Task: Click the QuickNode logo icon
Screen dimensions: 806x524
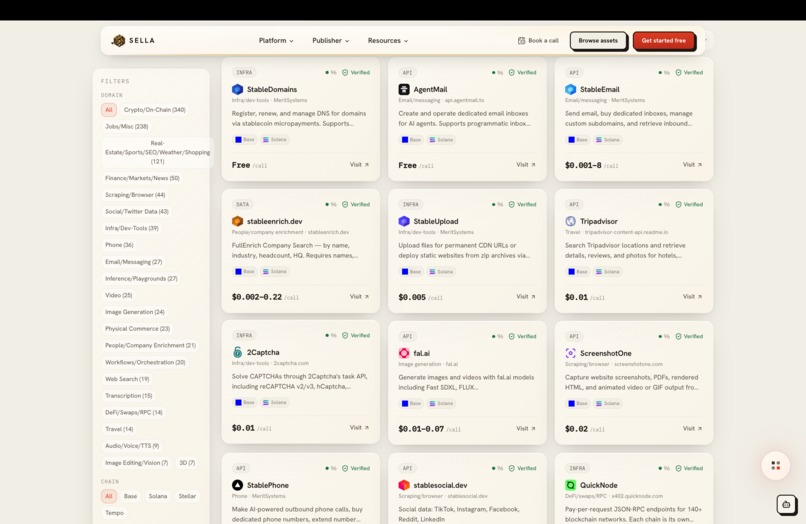Action: pos(571,485)
